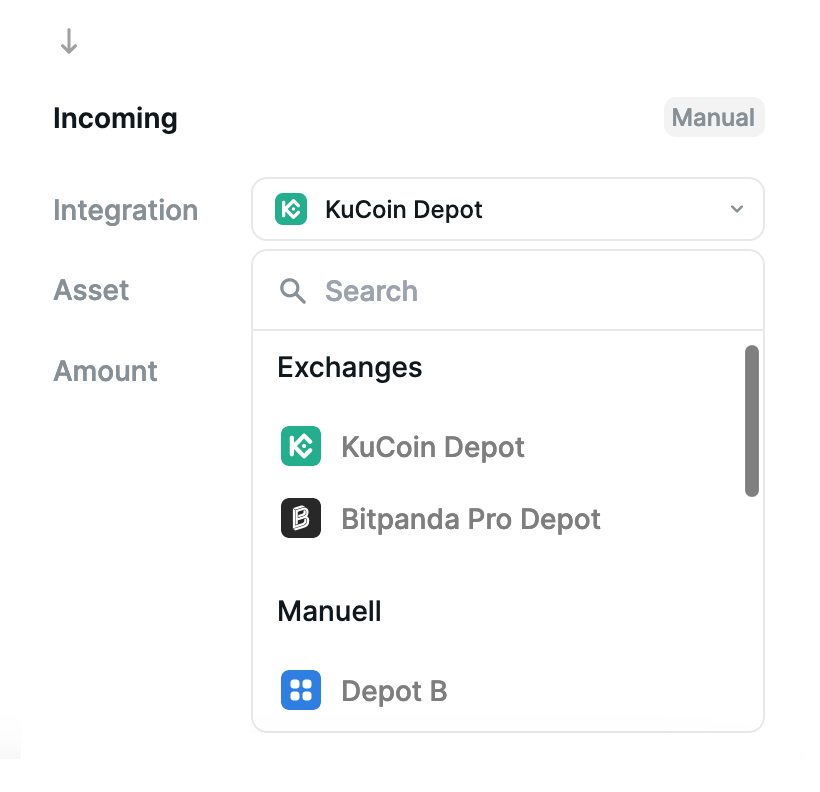
Task: Click the Exchanges group heading
Action: pos(350,367)
